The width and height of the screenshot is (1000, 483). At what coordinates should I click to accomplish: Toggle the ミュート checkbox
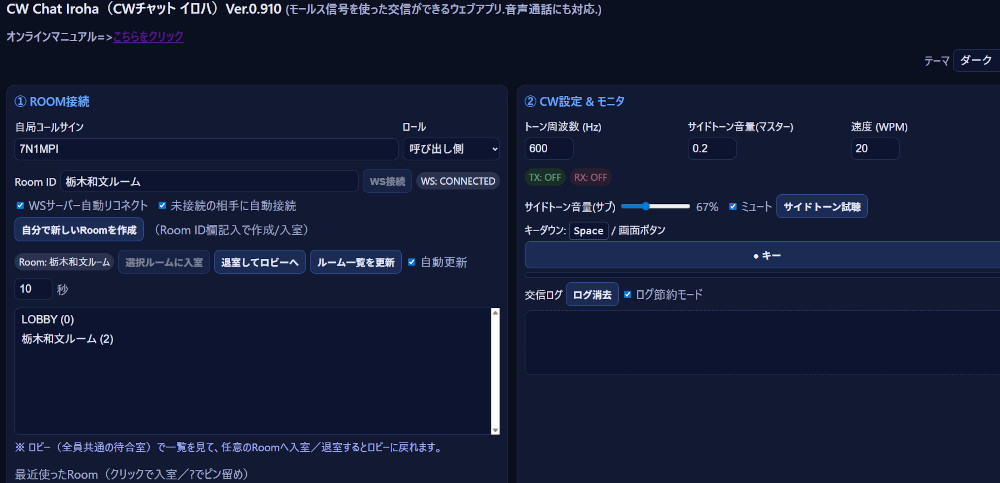[733, 207]
